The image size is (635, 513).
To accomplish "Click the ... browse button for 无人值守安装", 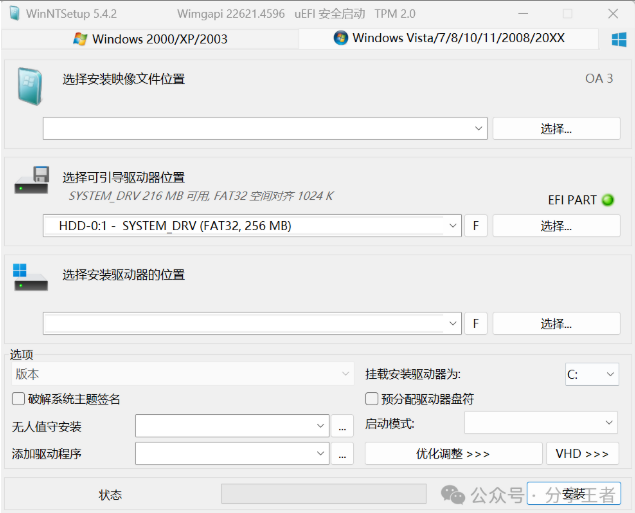I will (x=342, y=427).
